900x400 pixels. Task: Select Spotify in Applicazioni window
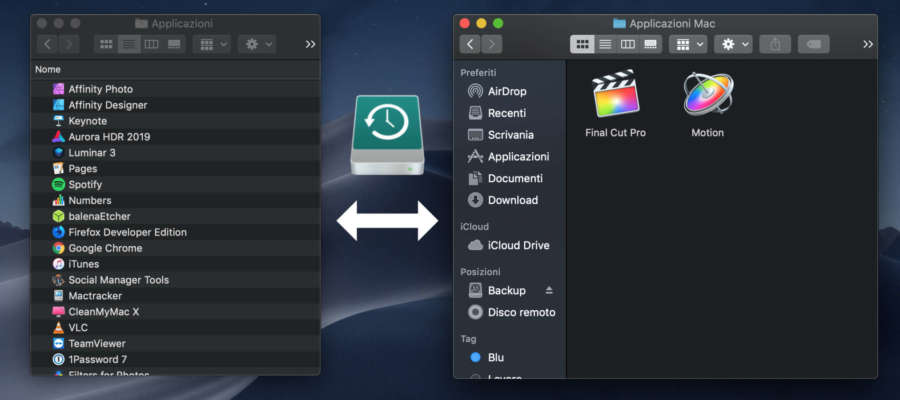[x=175, y=184]
